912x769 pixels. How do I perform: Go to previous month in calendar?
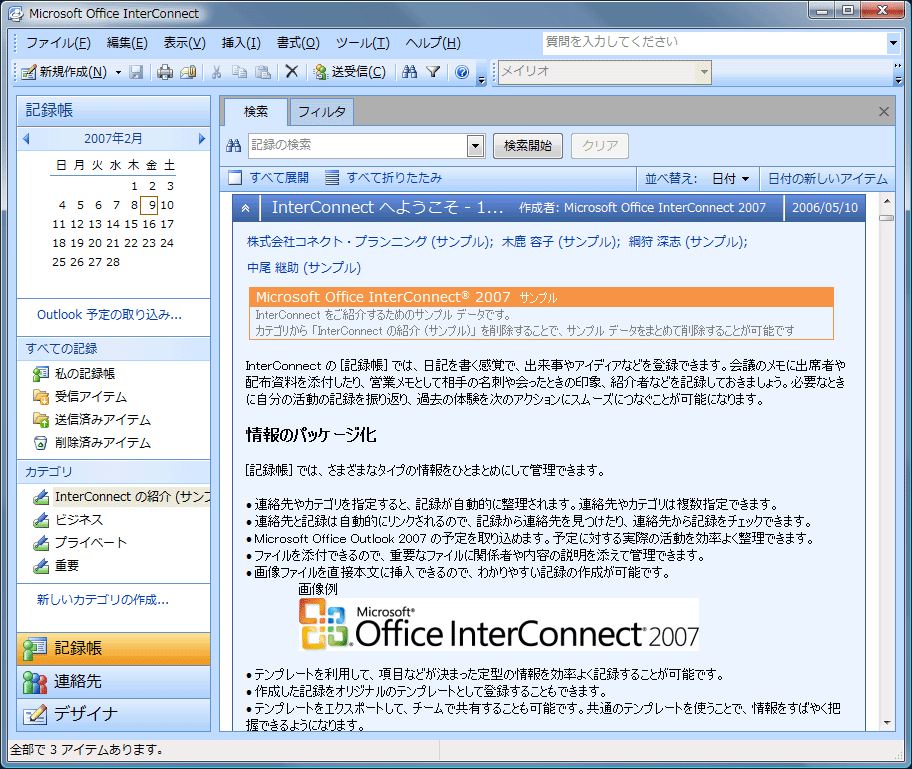pos(26,138)
